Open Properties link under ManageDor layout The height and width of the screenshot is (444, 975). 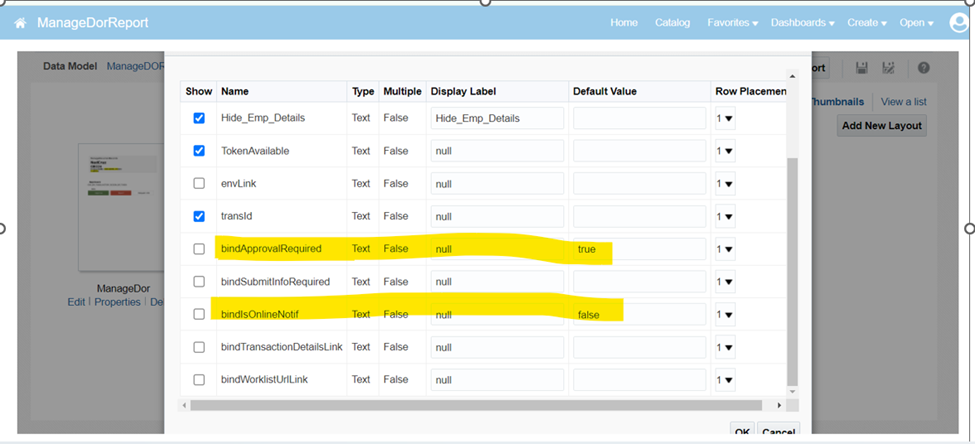click(x=117, y=302)
